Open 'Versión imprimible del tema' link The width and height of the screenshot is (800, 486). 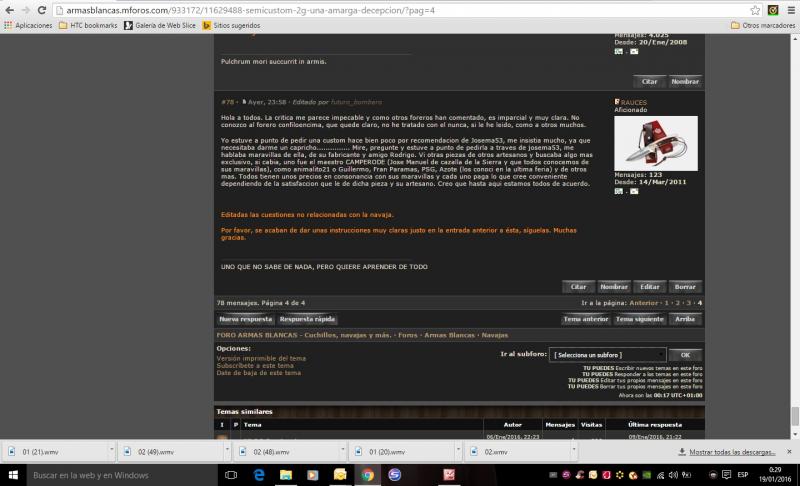[x=261, y=357]
